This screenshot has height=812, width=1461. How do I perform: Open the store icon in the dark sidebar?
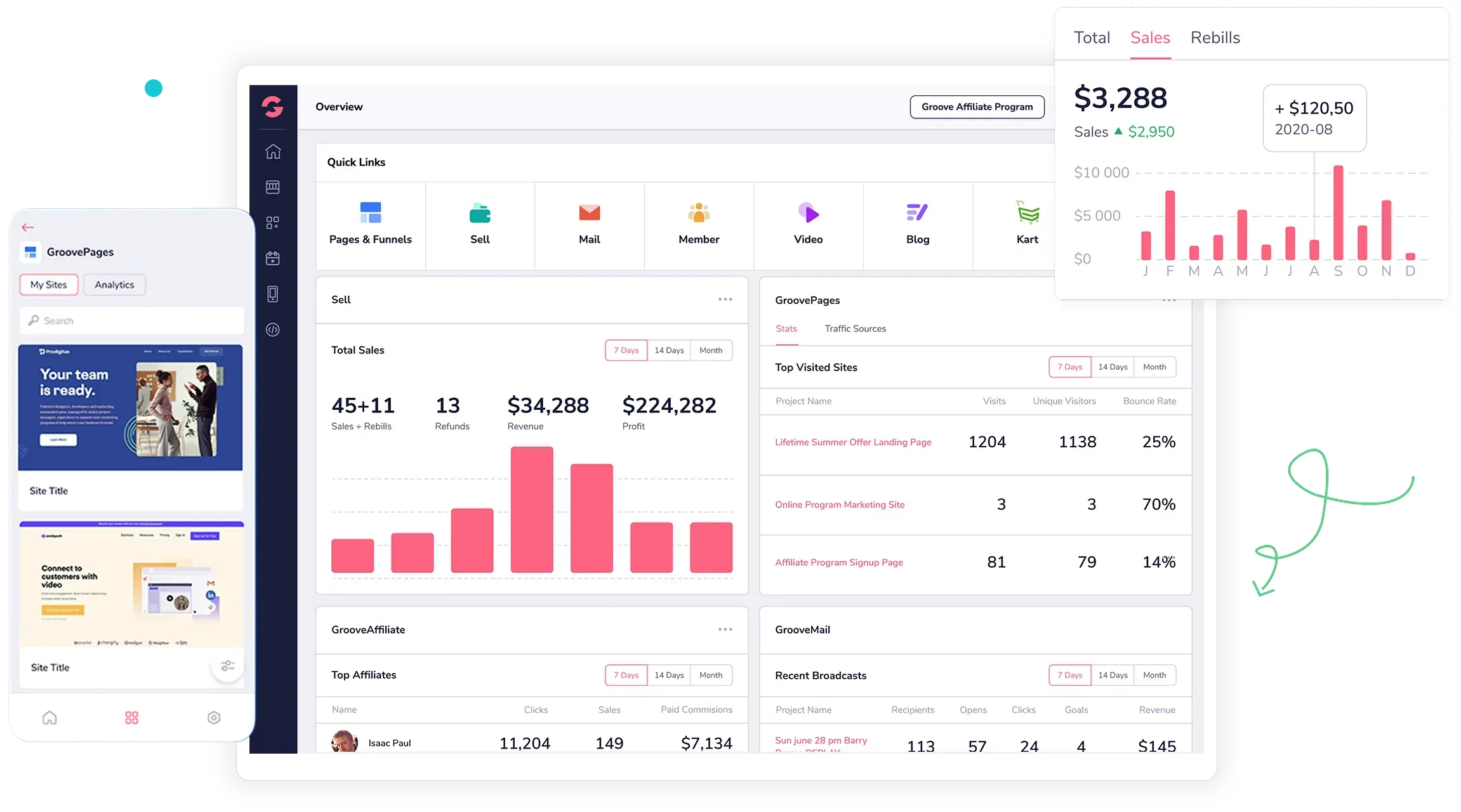click(x=273, y=187)
